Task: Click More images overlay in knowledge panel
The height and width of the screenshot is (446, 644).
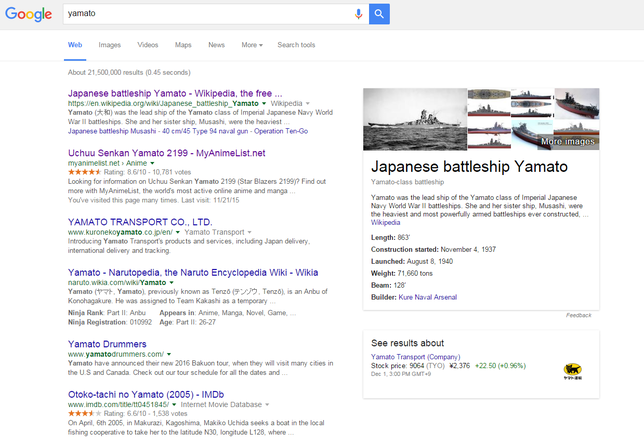Action: pos(568,141)
